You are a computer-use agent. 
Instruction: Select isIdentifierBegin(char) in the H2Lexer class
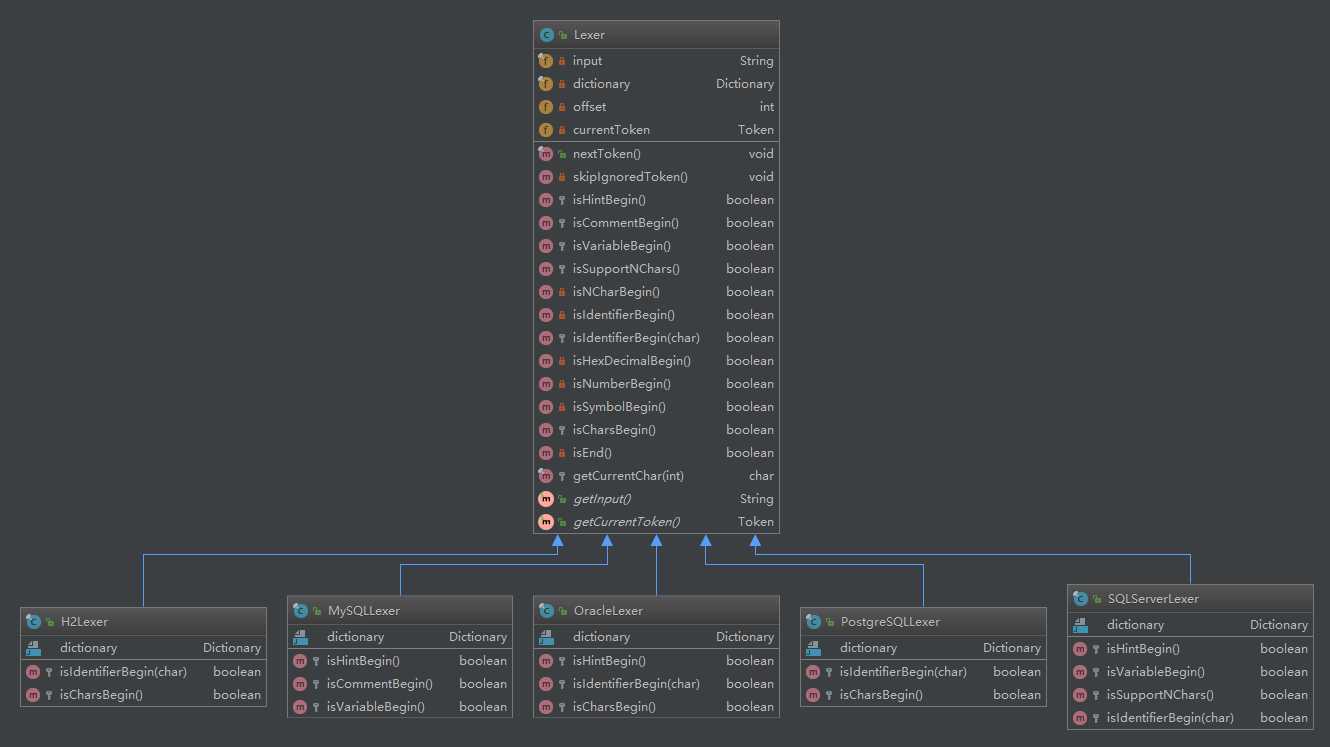(124, 672)
